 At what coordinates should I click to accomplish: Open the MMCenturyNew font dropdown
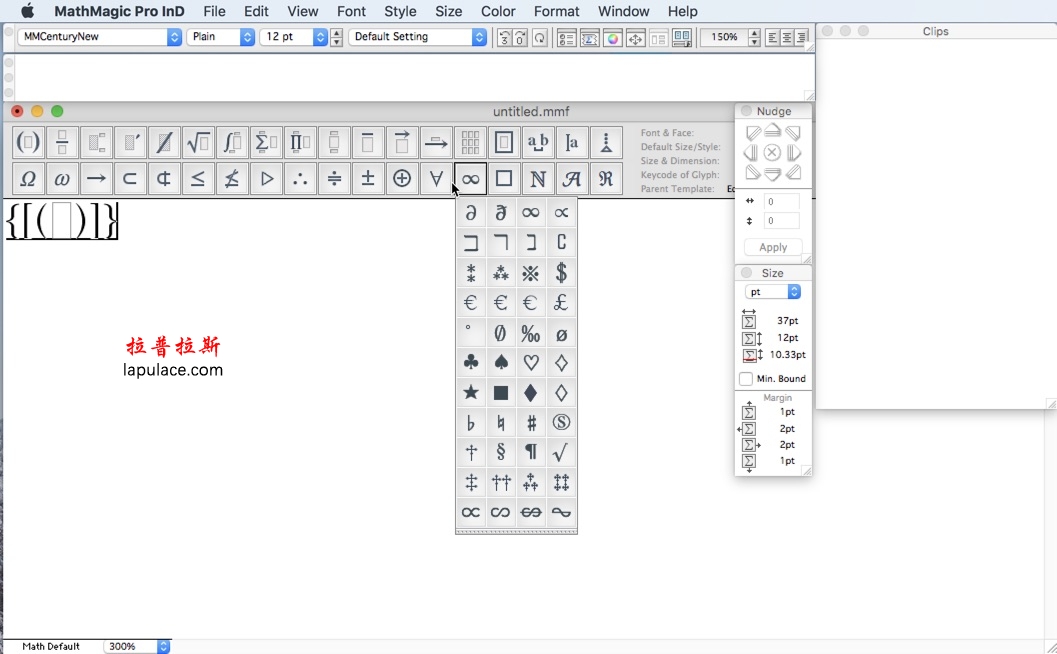pyautogui.click(x=97, y=36)
